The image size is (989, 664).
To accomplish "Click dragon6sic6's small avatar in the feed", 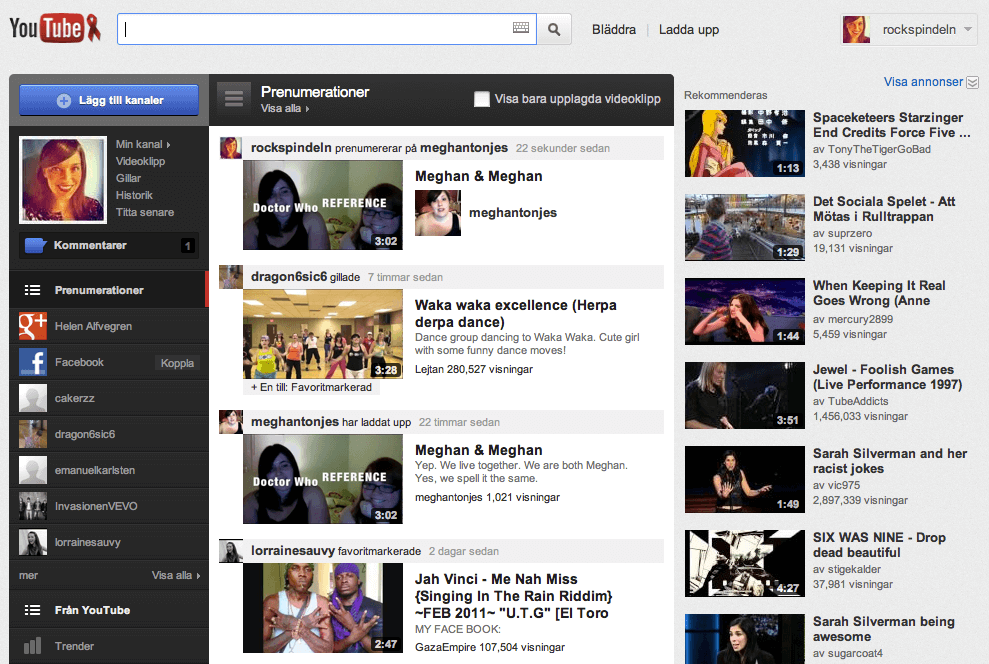I will (230, 277).
